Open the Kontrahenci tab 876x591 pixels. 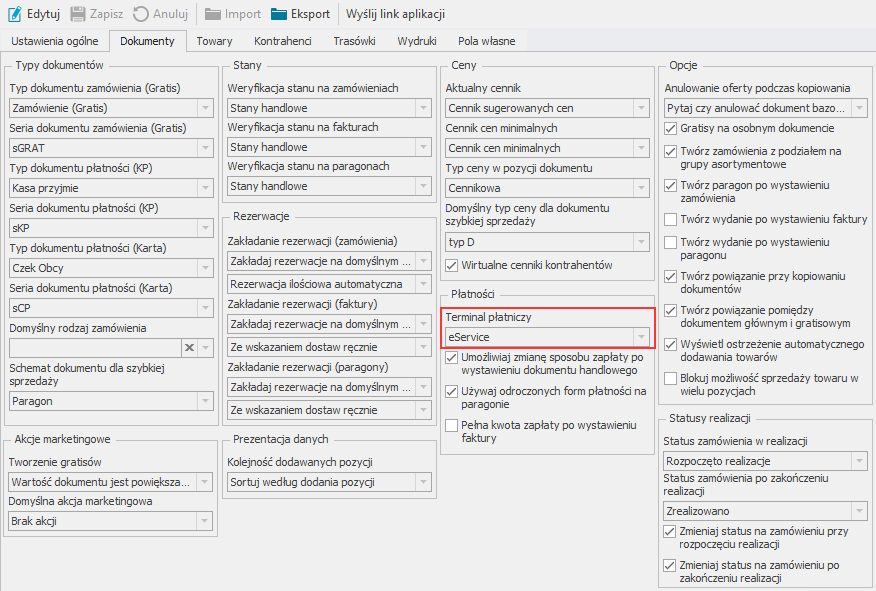[x=283, y=41]
